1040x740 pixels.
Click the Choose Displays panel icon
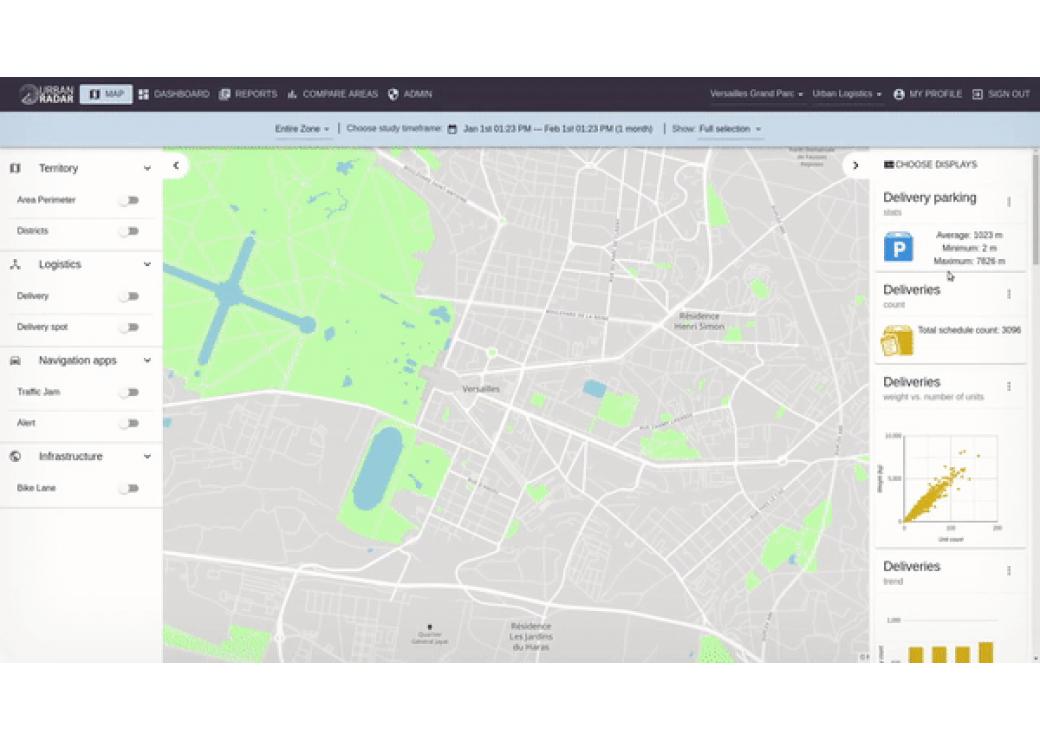coord(889,164)
